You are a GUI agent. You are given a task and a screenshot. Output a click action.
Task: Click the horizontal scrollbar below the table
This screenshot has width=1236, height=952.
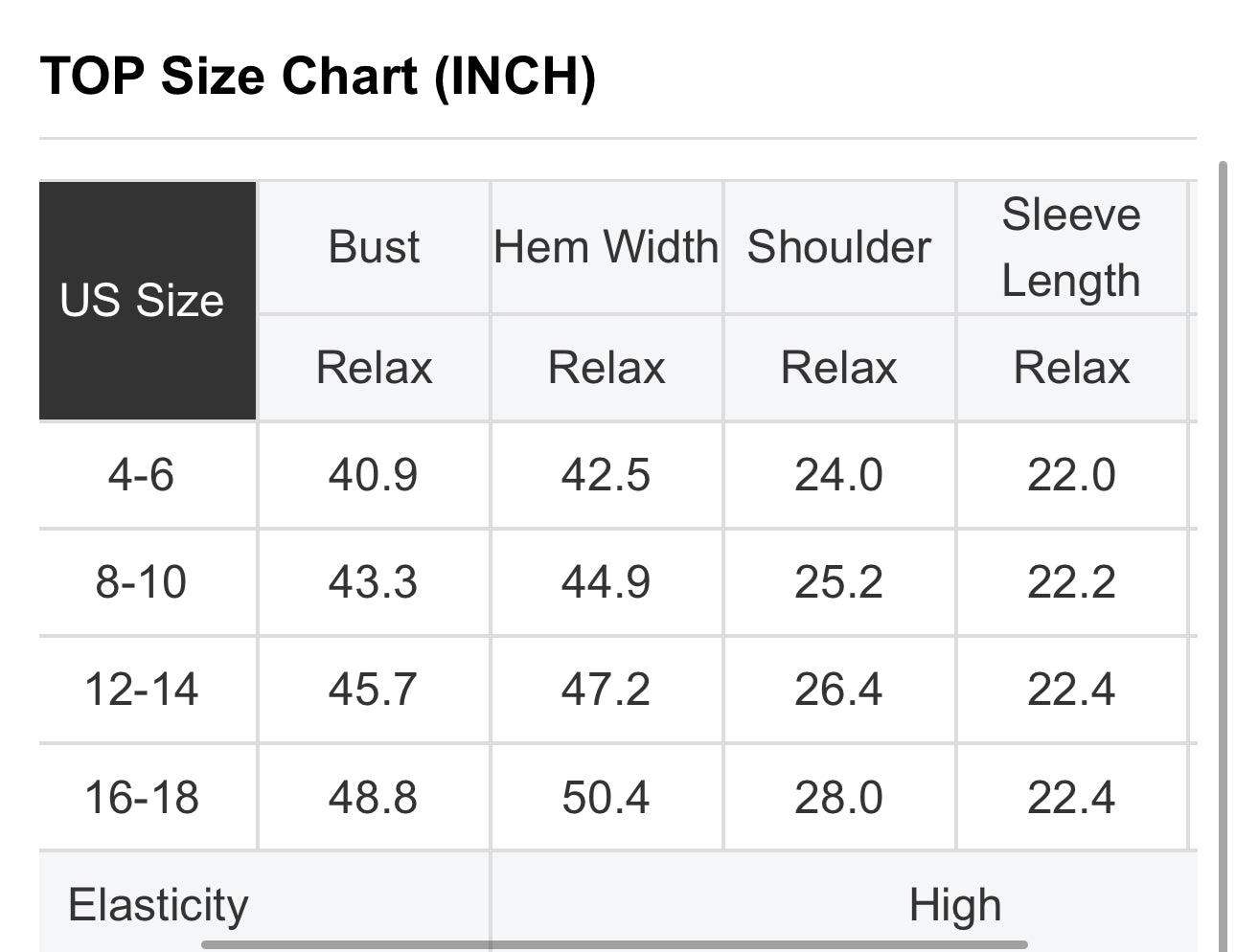point(613,944)
